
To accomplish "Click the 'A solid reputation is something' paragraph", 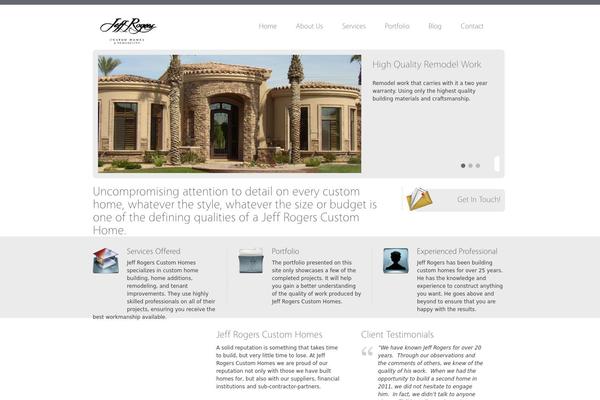I will click(x=277, y=367).
